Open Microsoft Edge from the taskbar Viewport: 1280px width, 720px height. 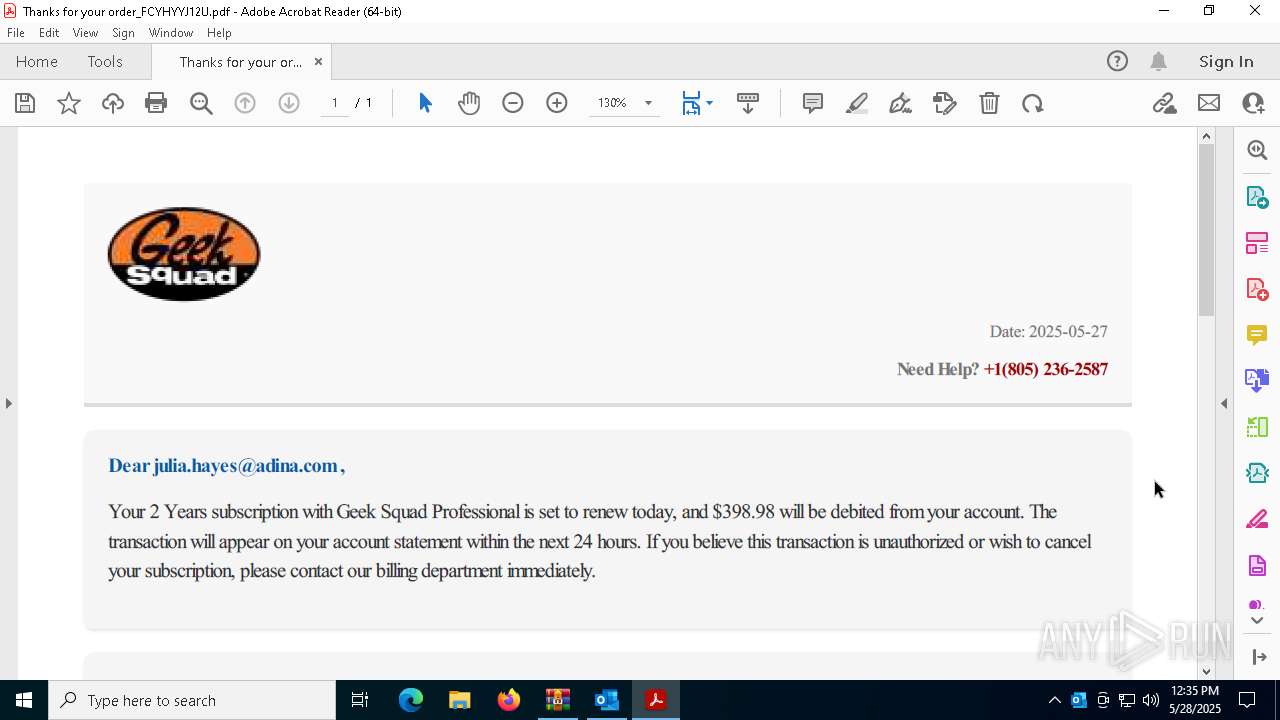[411, 700]
